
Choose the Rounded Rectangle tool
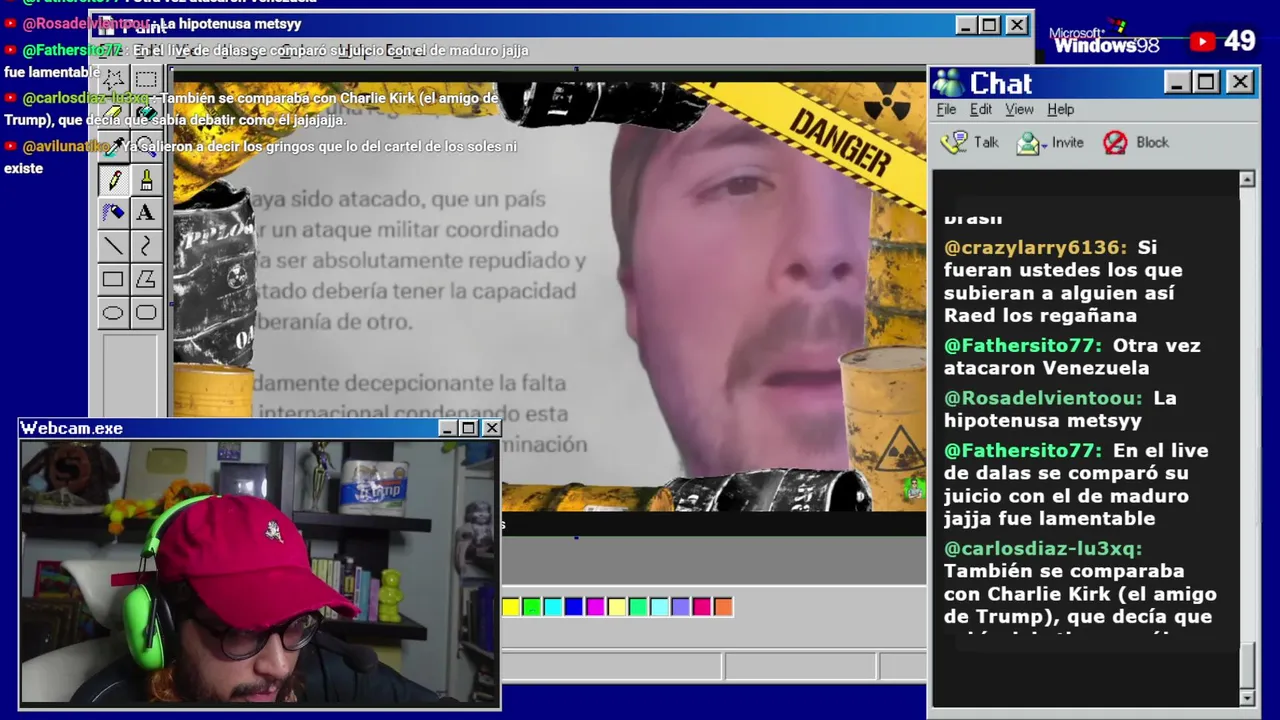pyautogui.click(x=146, y=313)
